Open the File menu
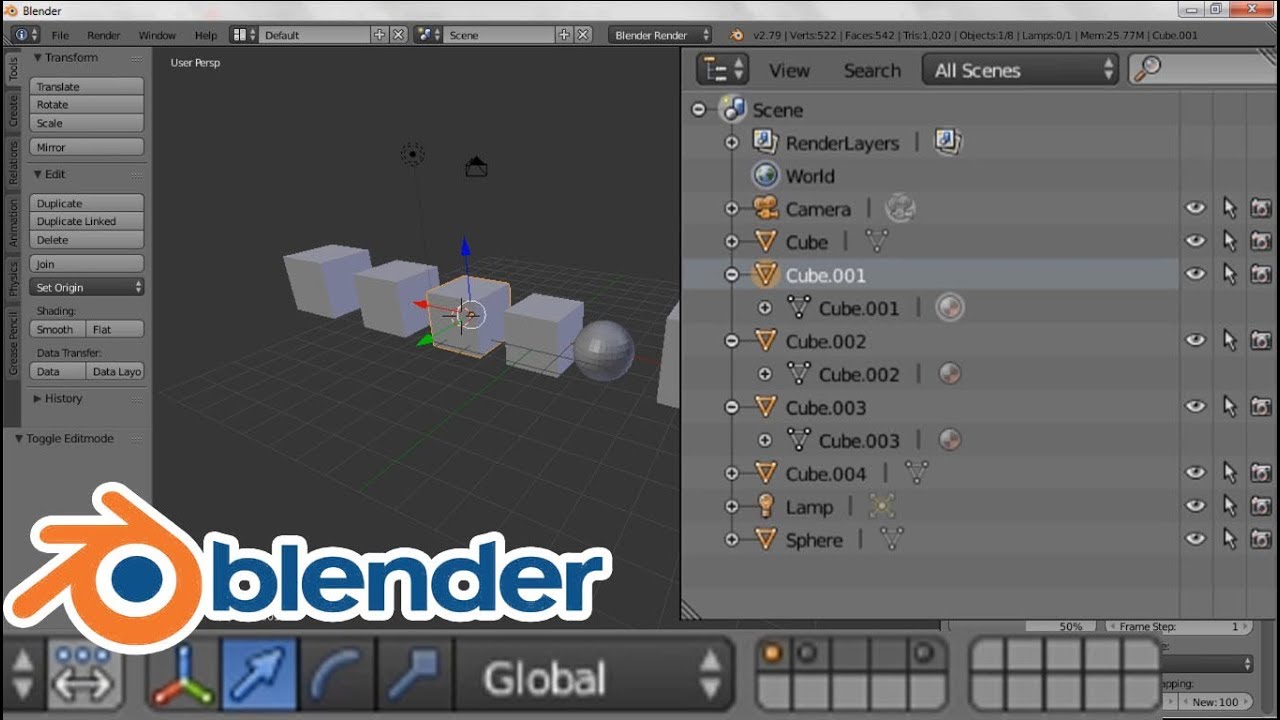 point(60,35)
